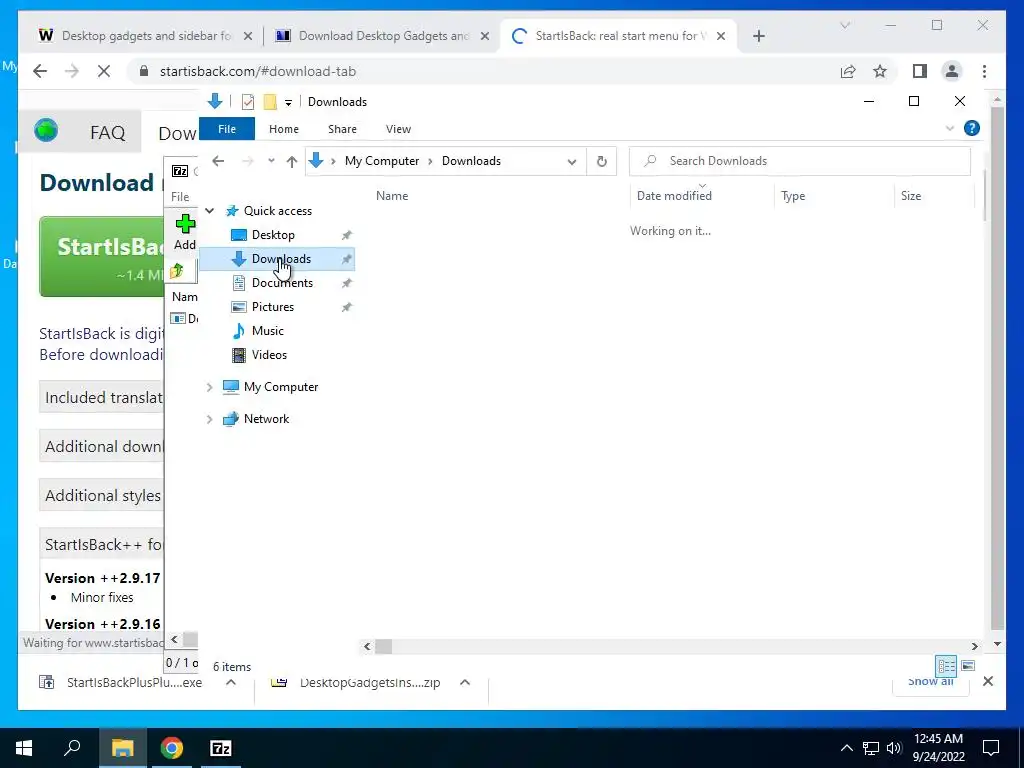Switch to the View ribbon tab
Screen dimensions: 1024x768
(x=398, y=129)
